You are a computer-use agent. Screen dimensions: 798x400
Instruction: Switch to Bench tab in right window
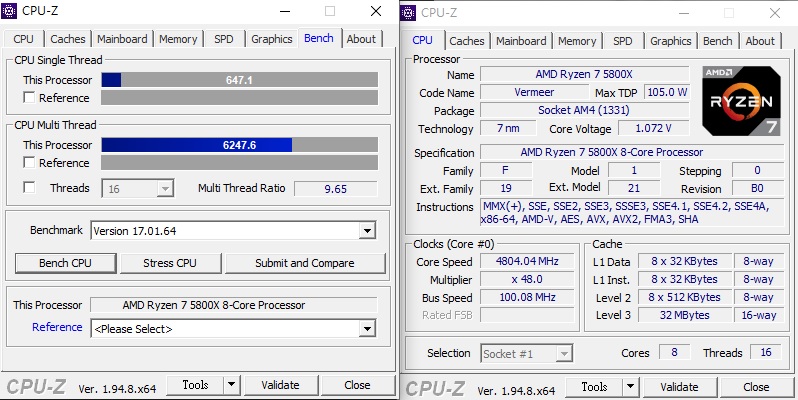tap(718, 41)
